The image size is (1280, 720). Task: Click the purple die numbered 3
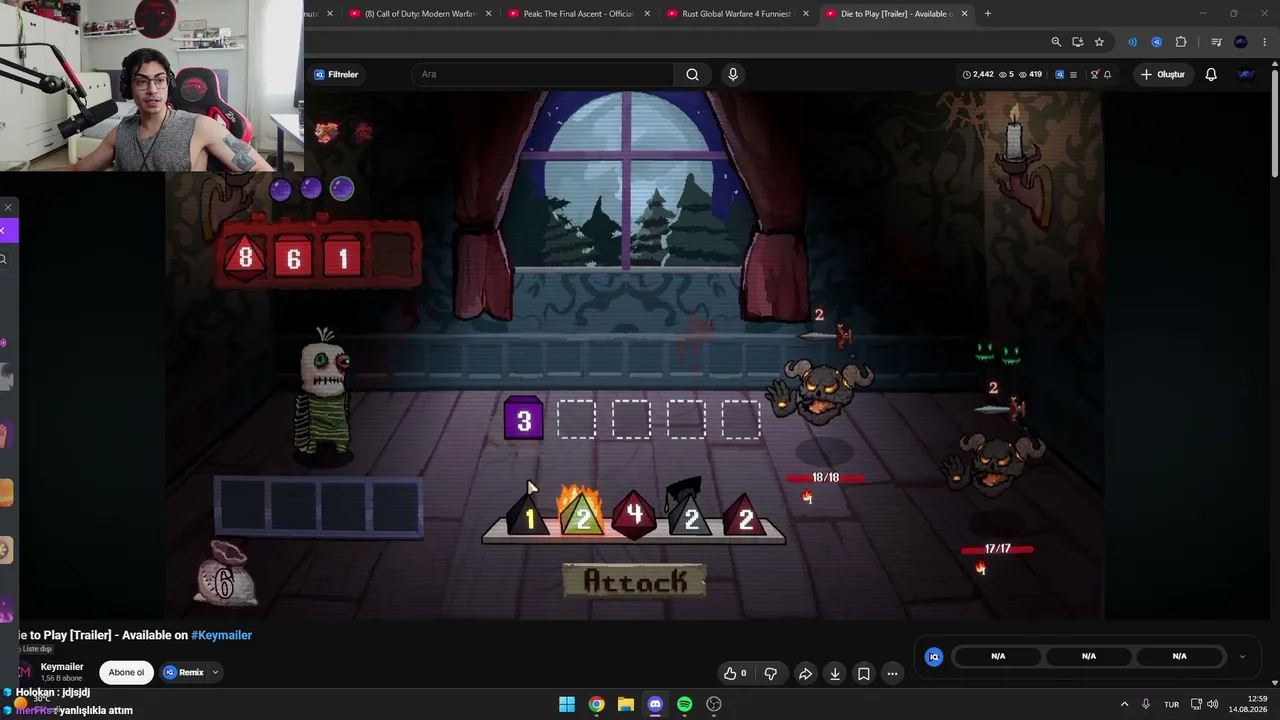pyautogui.click(x=523, y=419)
